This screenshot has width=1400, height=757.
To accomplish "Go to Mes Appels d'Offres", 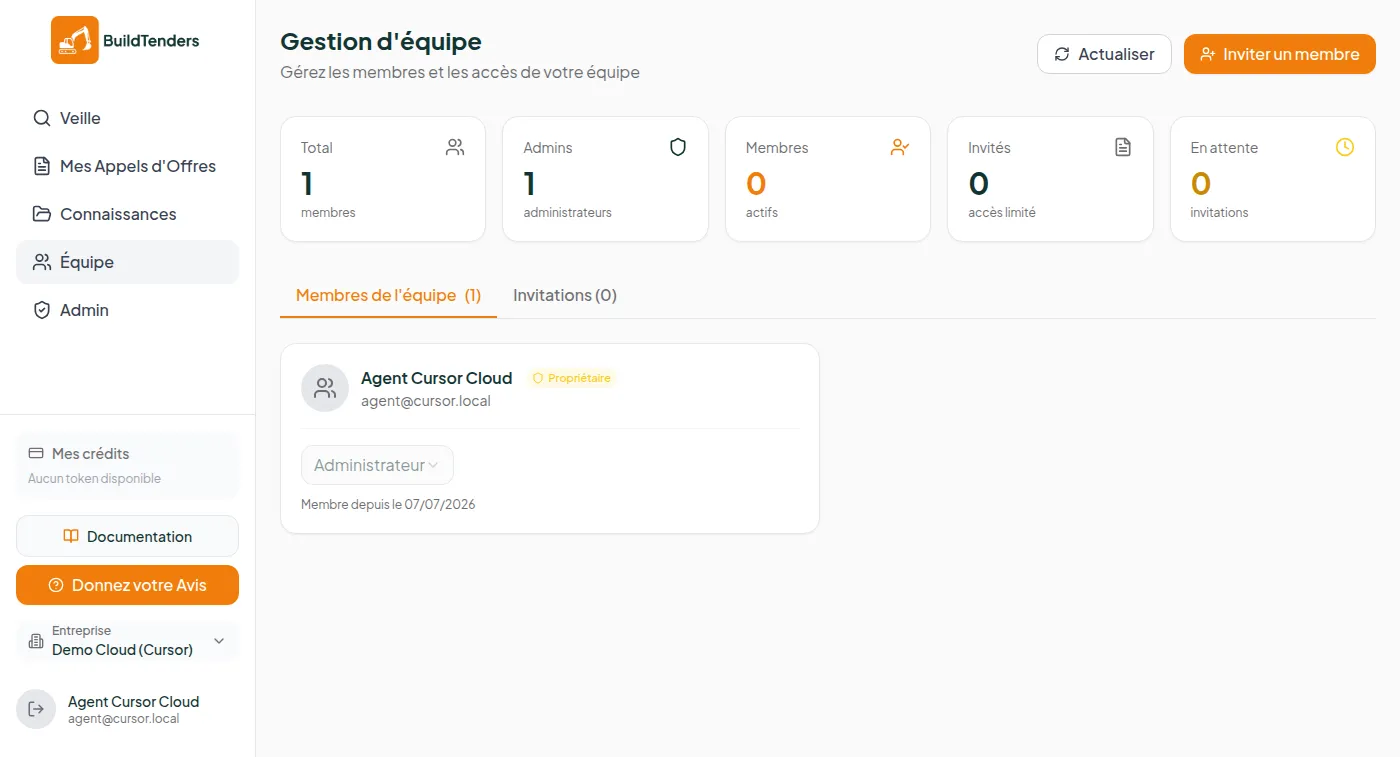I will pos(127,166).
